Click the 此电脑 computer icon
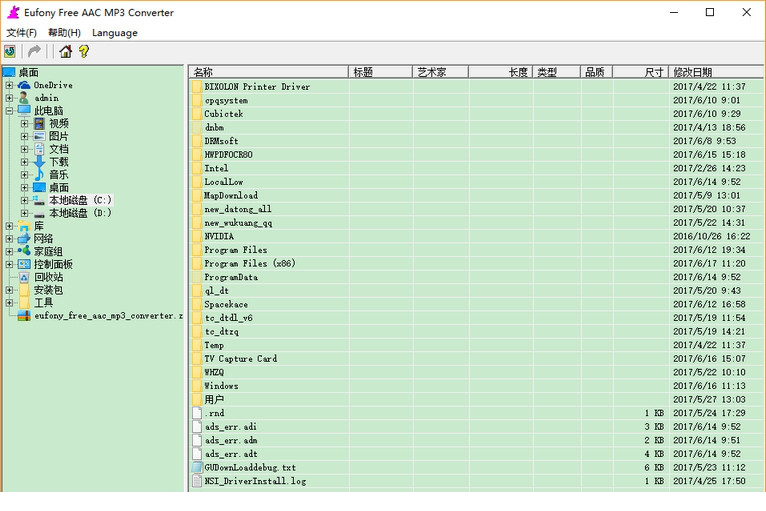Image resolution: width=766 pixels, height=511 pixels. (x=24, y=110)
